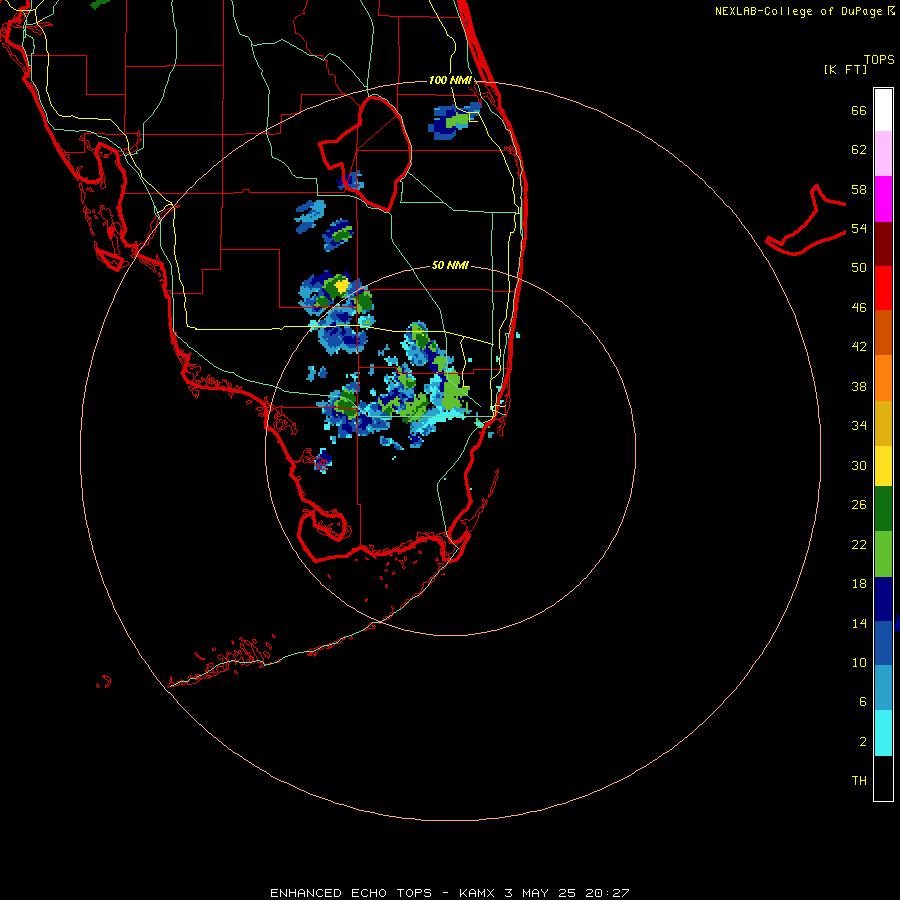Viewport: 900px width, 900px height.
Task: Pick the light green legend swatch
Action: coord(883,554)
